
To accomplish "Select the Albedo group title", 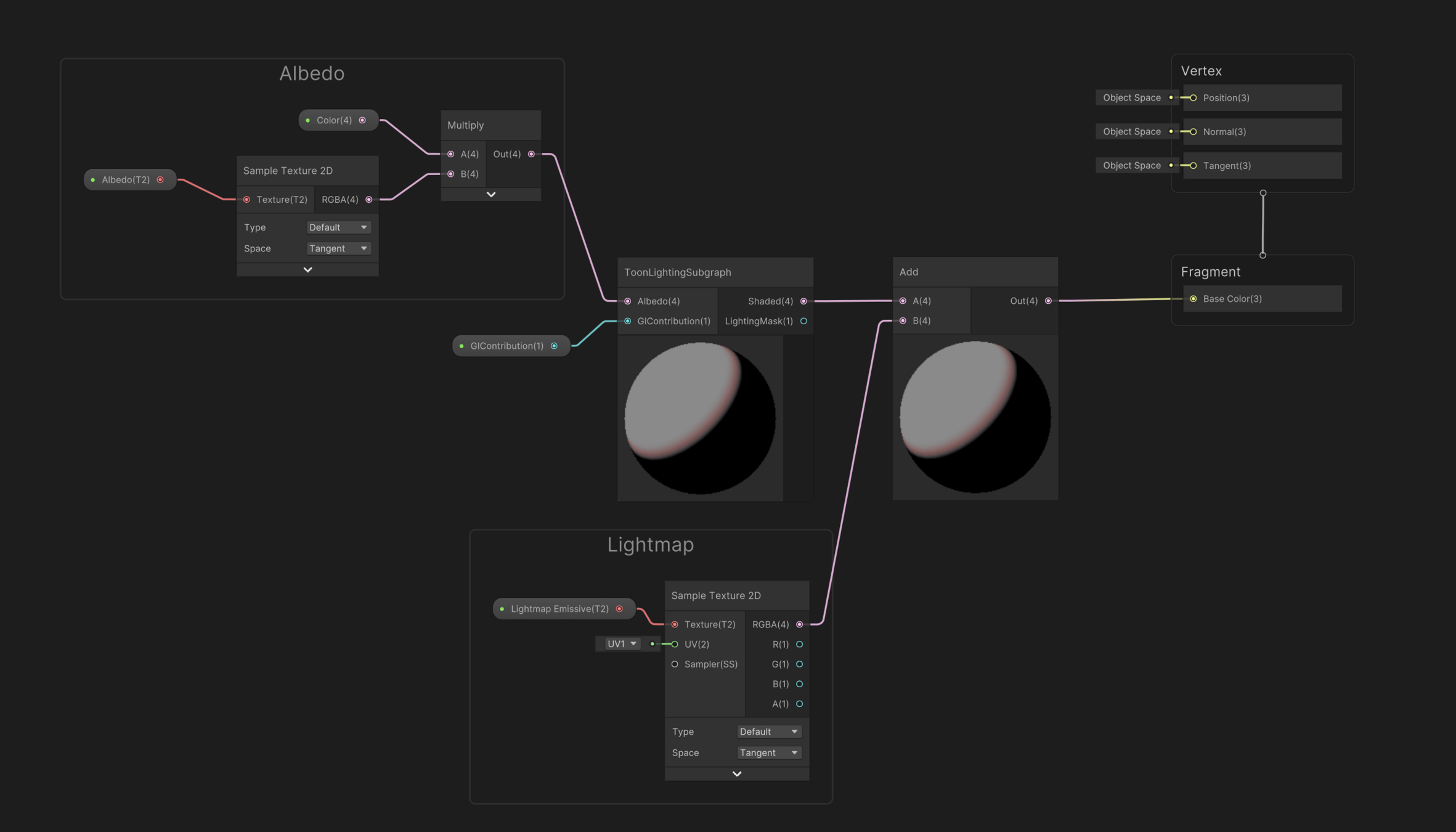I will [312, 74].
